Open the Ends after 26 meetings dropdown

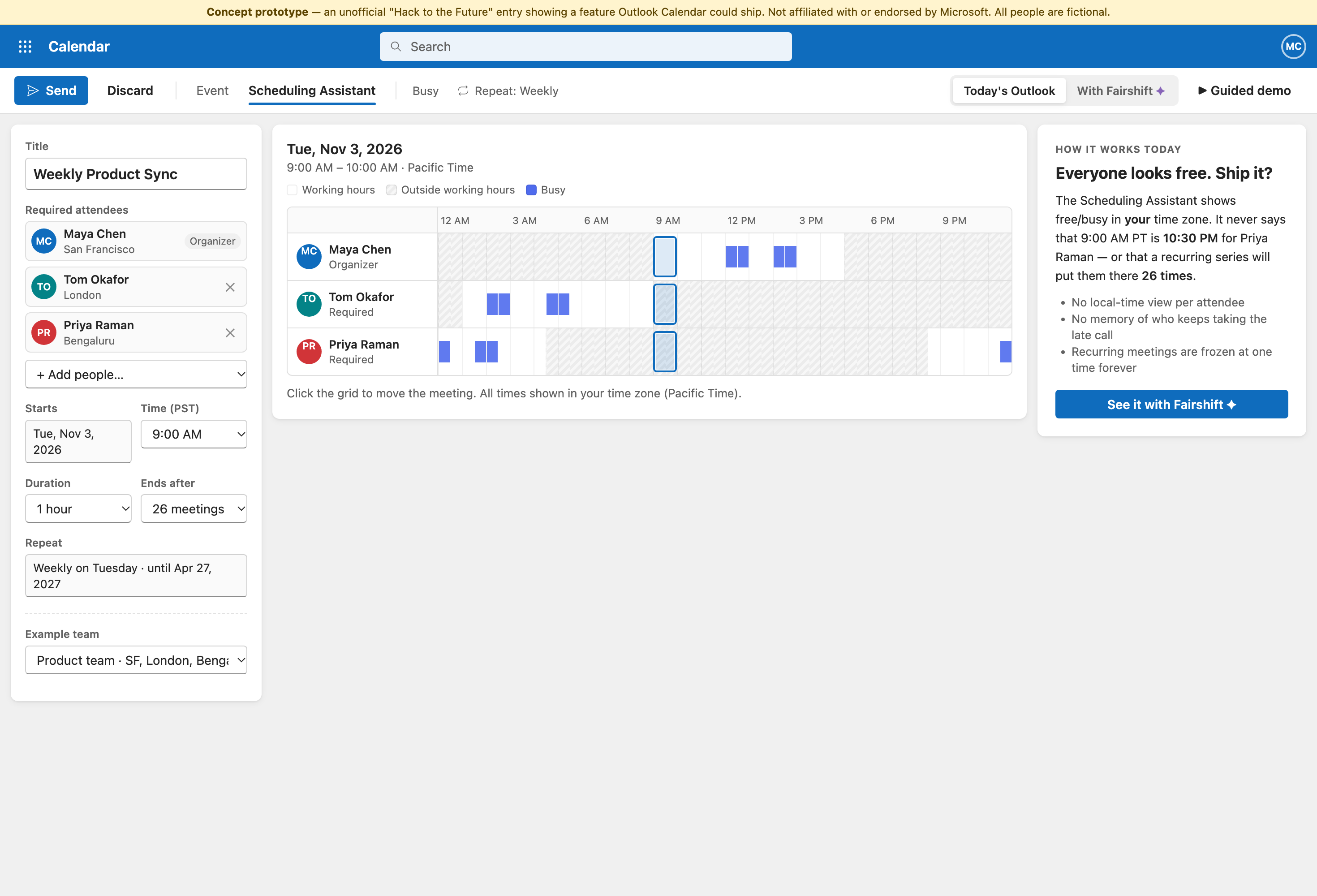(x=194, y=509)
